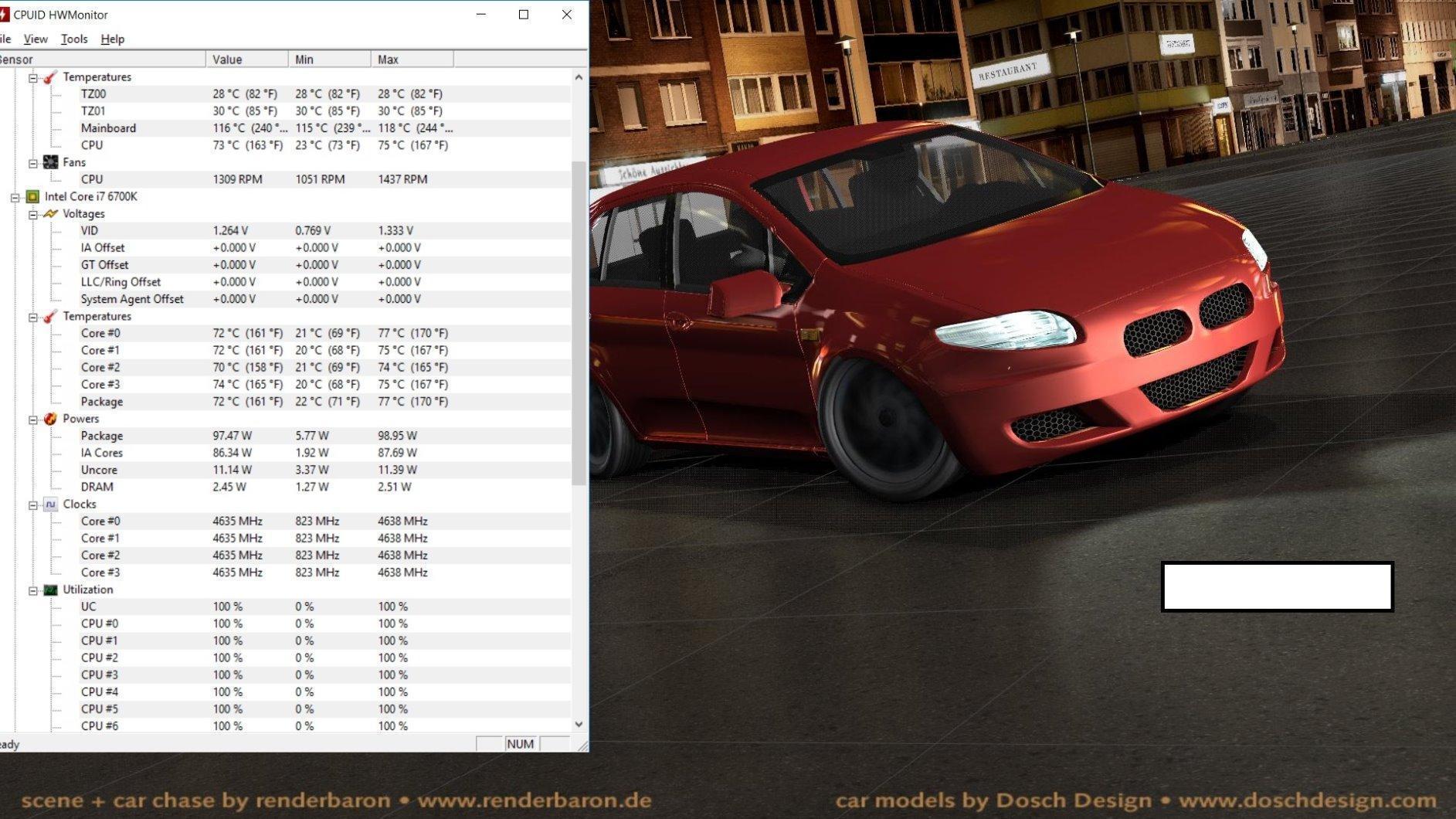The image size is (1456, 819).
Task: Open the Tools menu
Action: [74, 39]
